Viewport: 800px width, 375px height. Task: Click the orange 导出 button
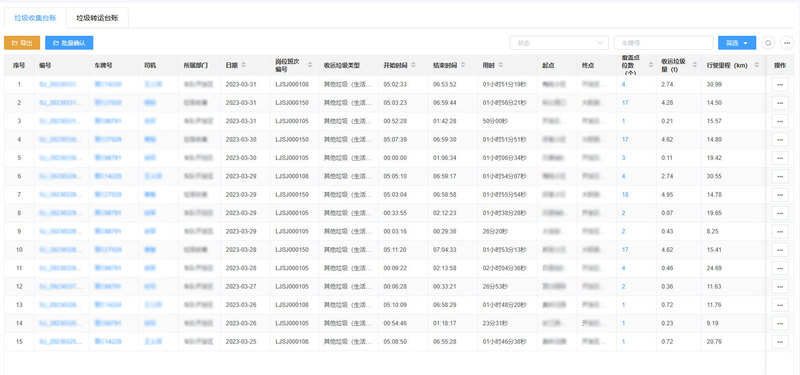22,43
